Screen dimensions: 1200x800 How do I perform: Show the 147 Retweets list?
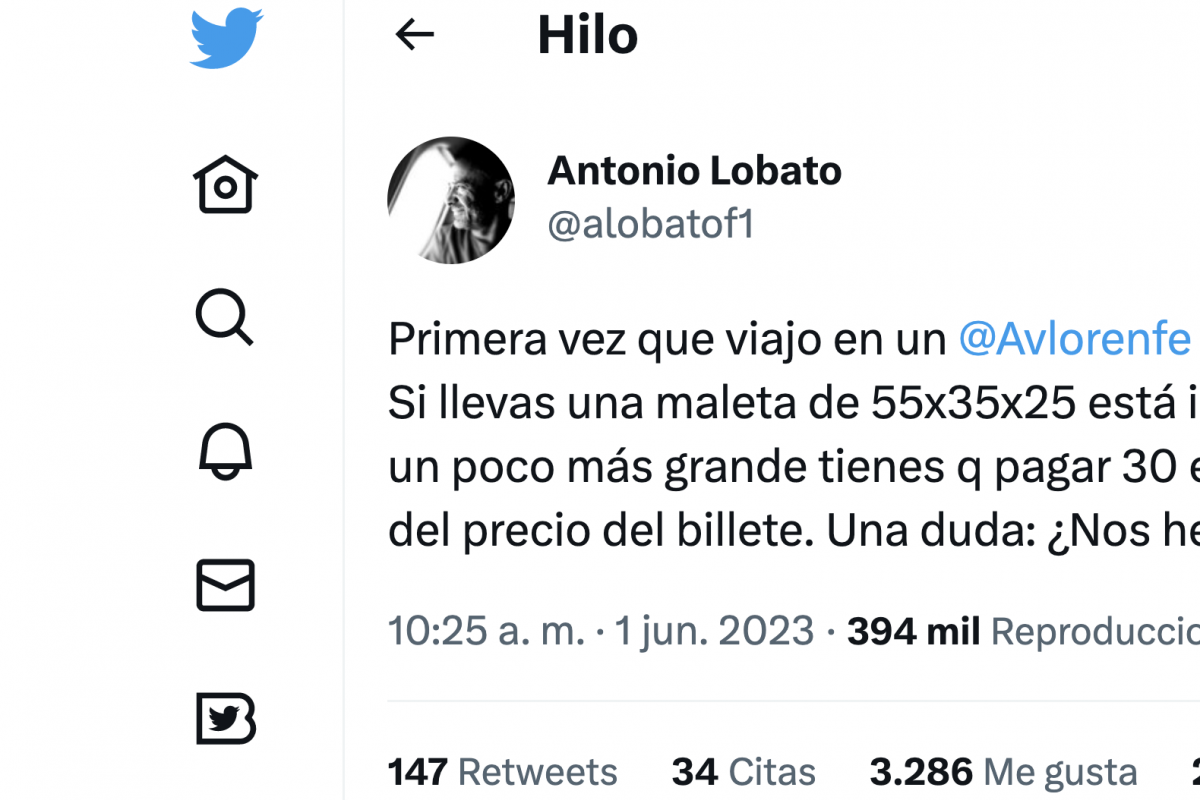tap(503, 772)
